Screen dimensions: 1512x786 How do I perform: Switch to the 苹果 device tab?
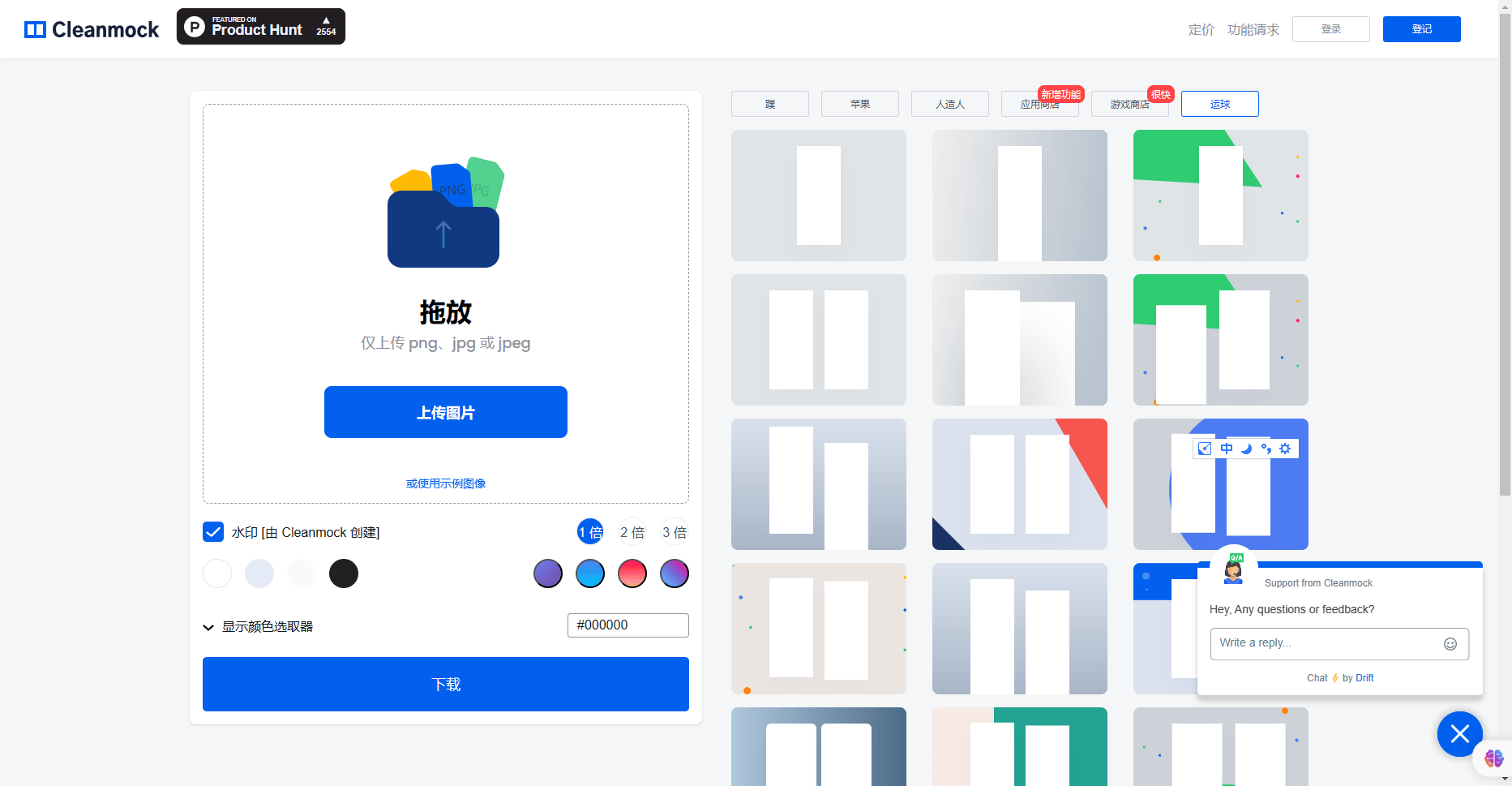[859, 104]
